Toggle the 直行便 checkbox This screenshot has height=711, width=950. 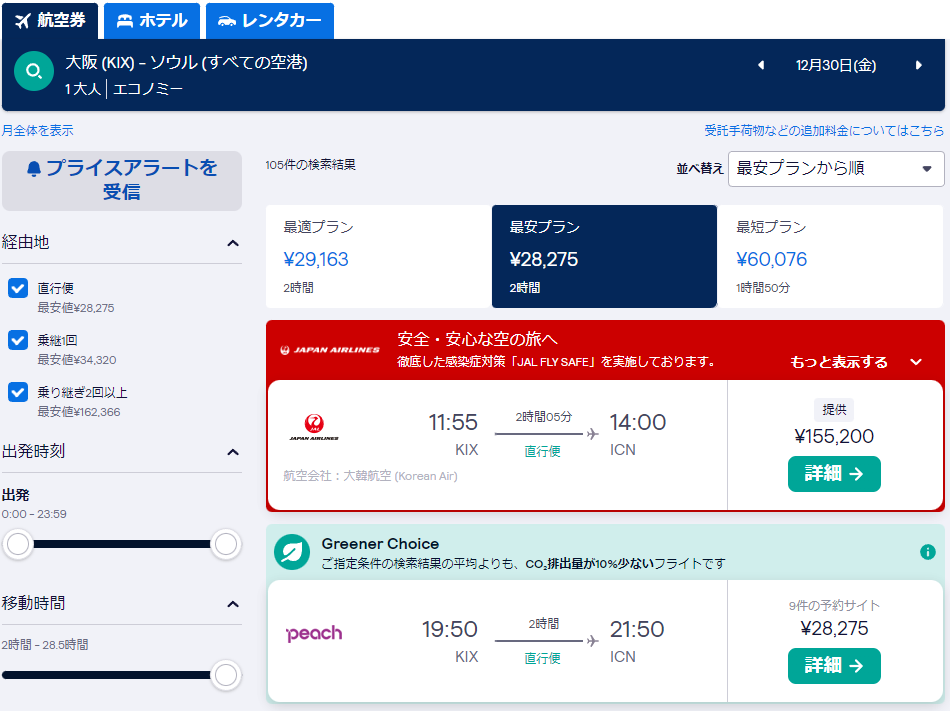tap(18, 288)
